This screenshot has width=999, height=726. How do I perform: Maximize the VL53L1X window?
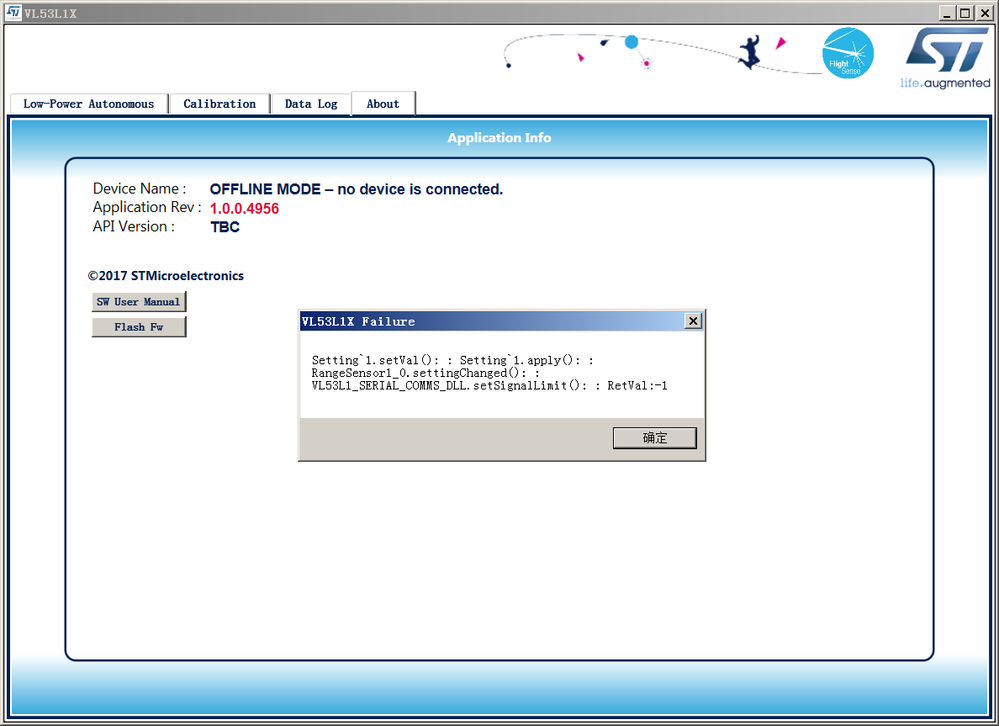coord(965,13)
